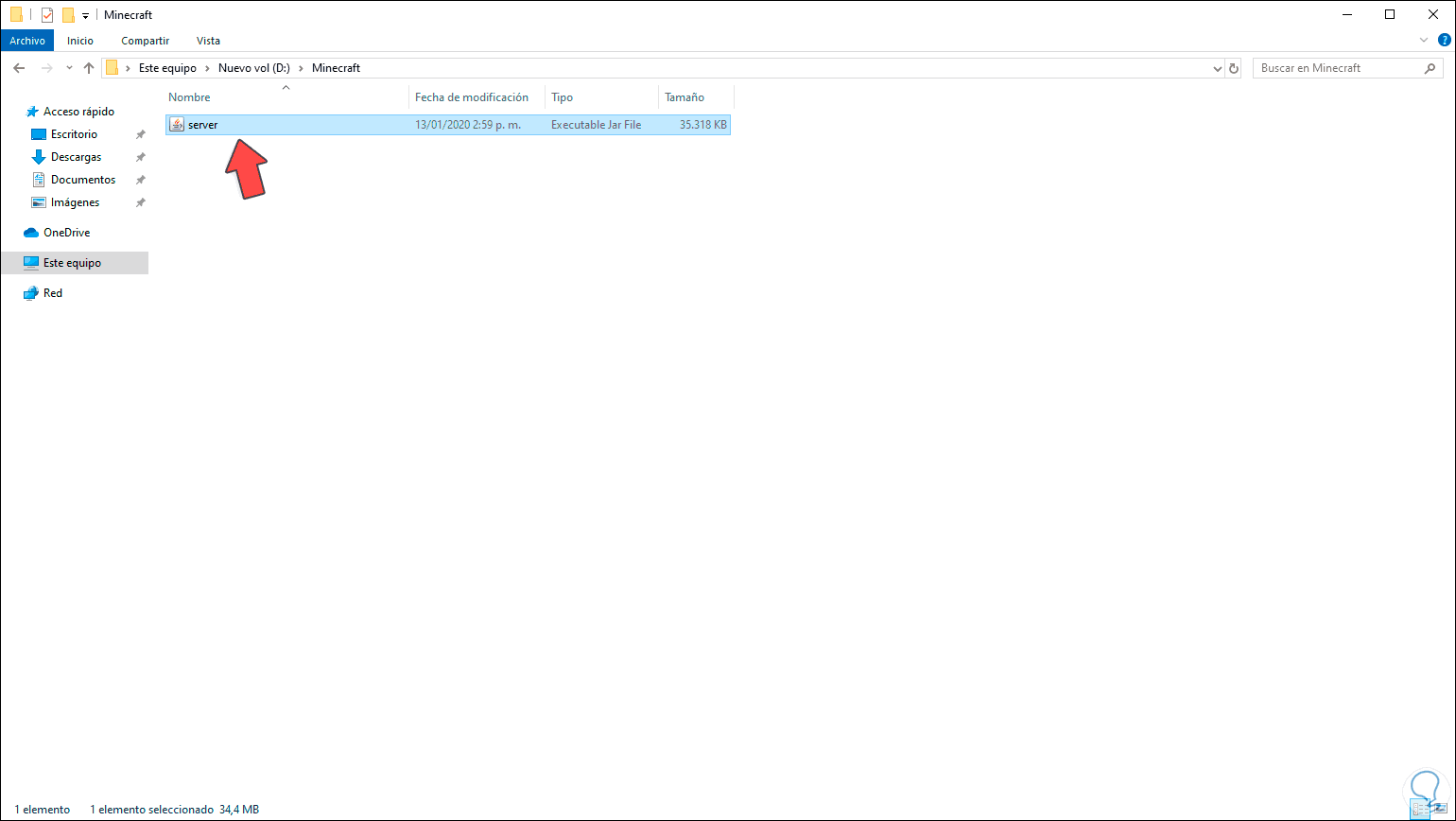Click the New folder quick access icon

[x=68, y=15]
